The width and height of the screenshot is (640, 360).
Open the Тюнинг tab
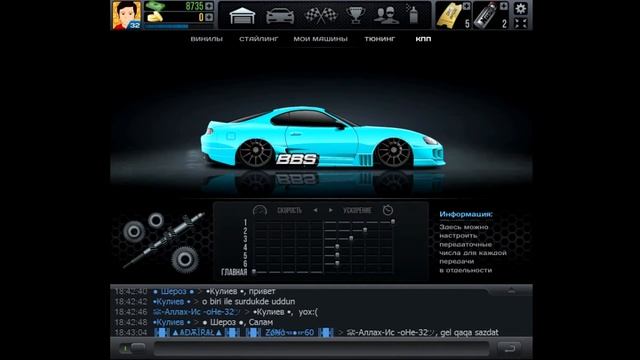pyautogui.click(x=380, y=39)
